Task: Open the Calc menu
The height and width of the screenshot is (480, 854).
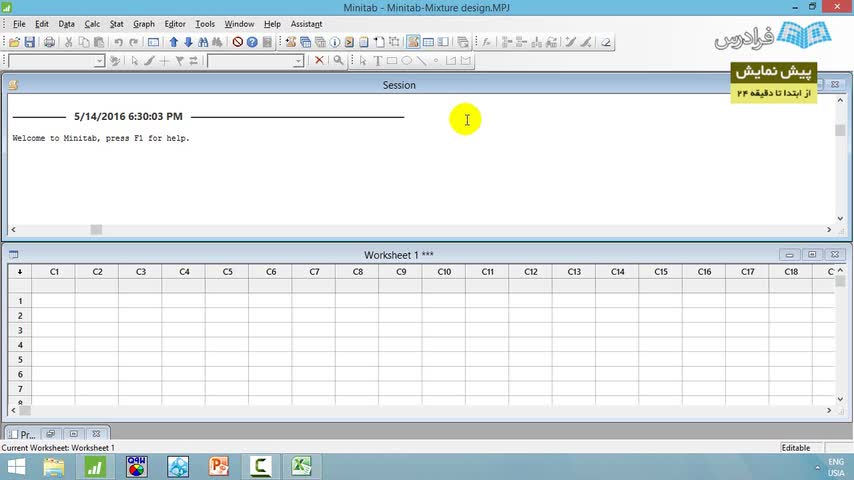Action: pos(92,24)
